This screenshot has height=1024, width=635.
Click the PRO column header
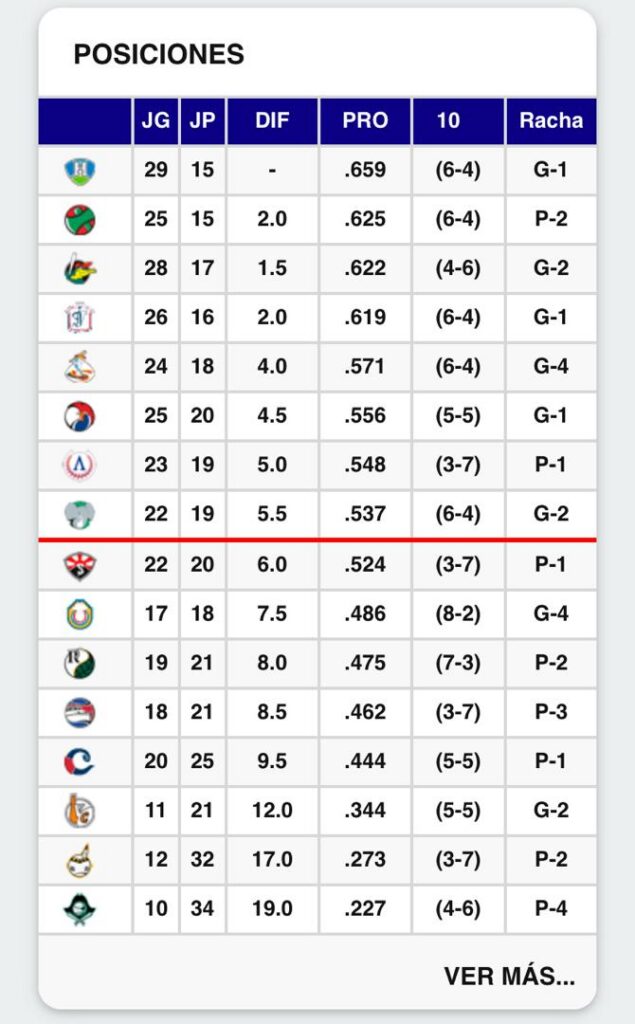tap(365, 121)
